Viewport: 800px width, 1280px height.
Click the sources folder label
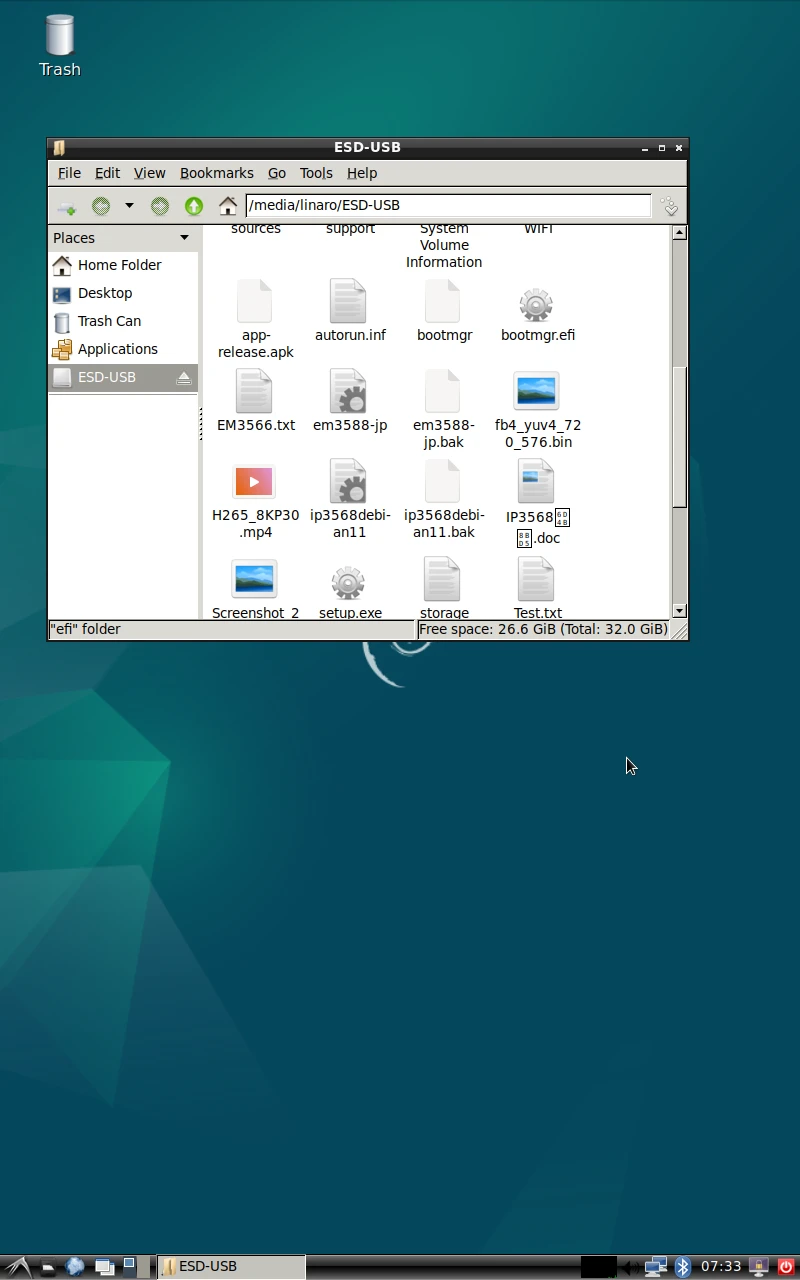click(256, 230)
